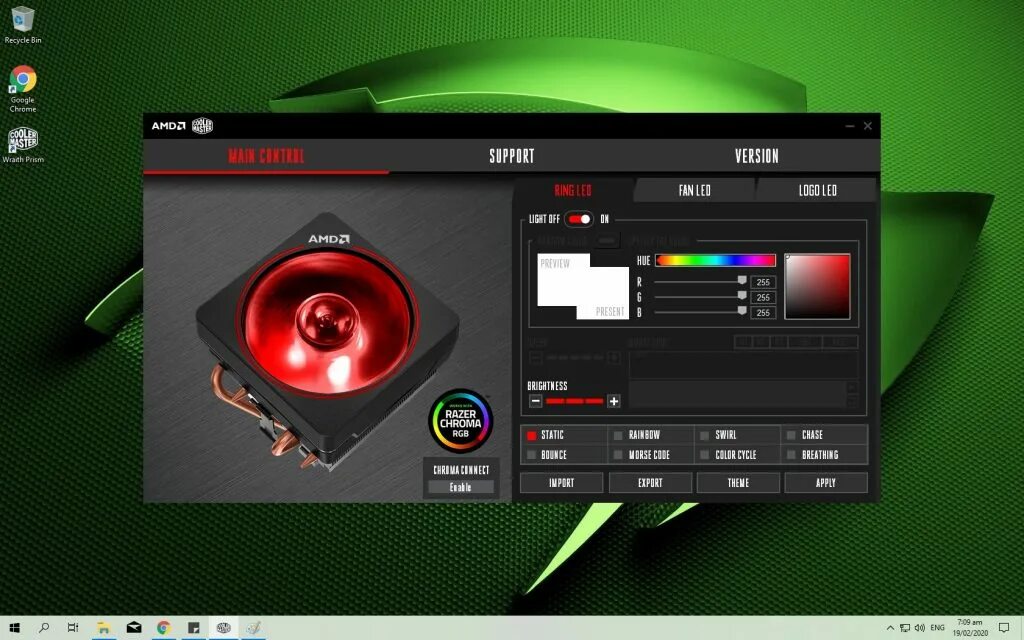The height and width of the screenshot is (640, 1024).
Task: Open the notification center icon
Action: click(x=1004, y=628)
